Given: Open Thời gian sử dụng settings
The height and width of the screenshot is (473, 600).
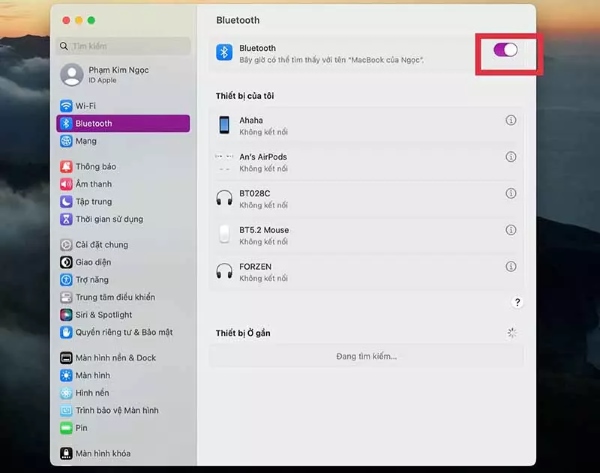Looking at the screenshot, I should point(108,219).
